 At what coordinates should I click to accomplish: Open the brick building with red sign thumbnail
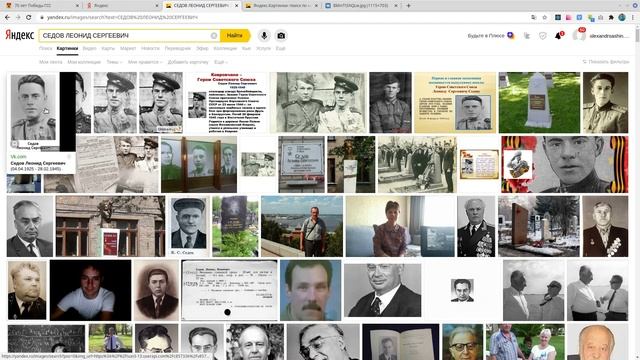[110, 226]
